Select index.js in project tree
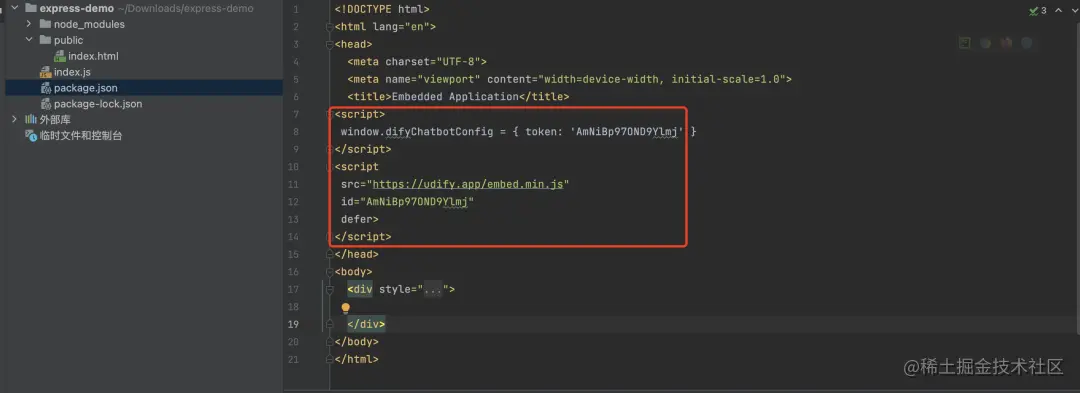This screenshot has width=1080, height=393. coord(72,72)
